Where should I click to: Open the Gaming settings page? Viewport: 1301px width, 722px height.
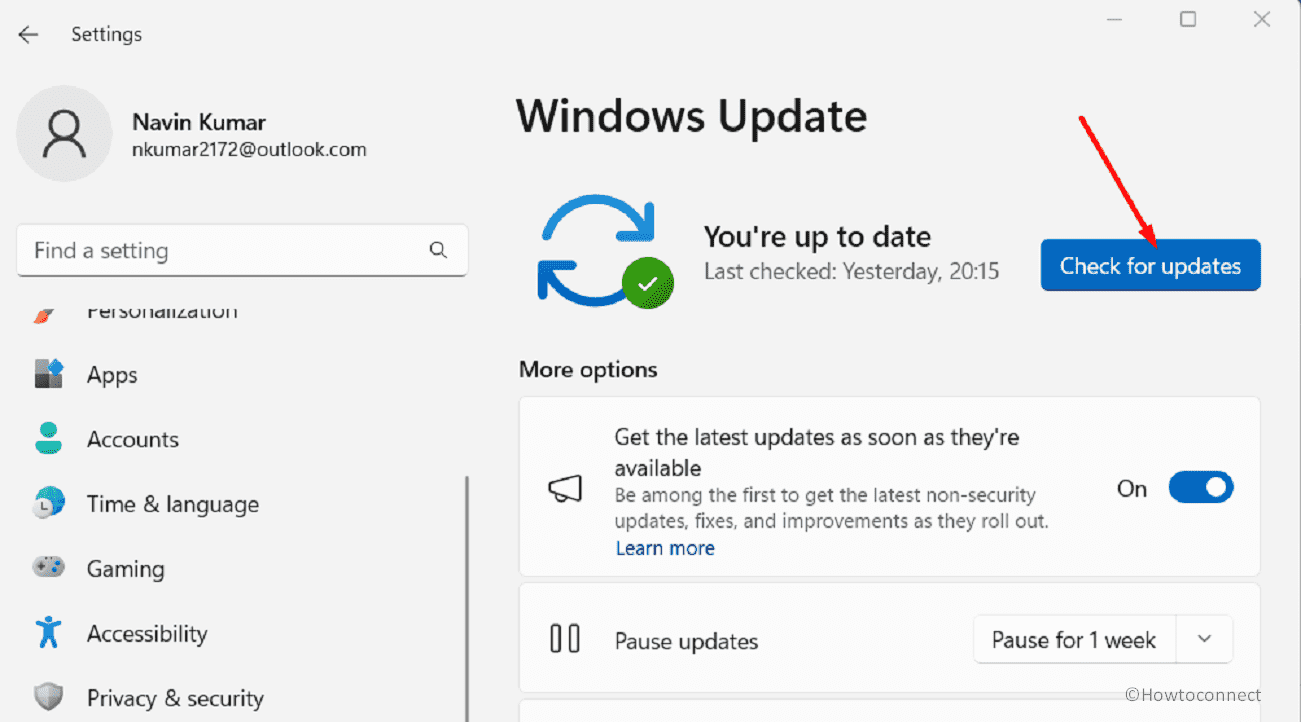125,569
